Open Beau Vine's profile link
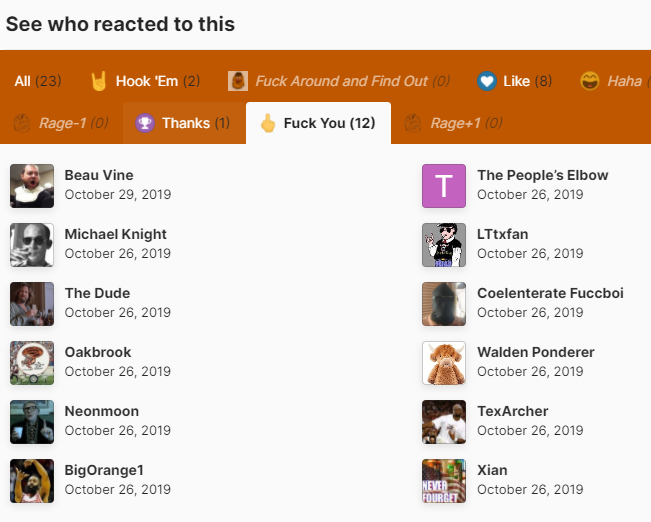Screen dimensions: 651x522 pyautogui.click(x=99, y=175)
